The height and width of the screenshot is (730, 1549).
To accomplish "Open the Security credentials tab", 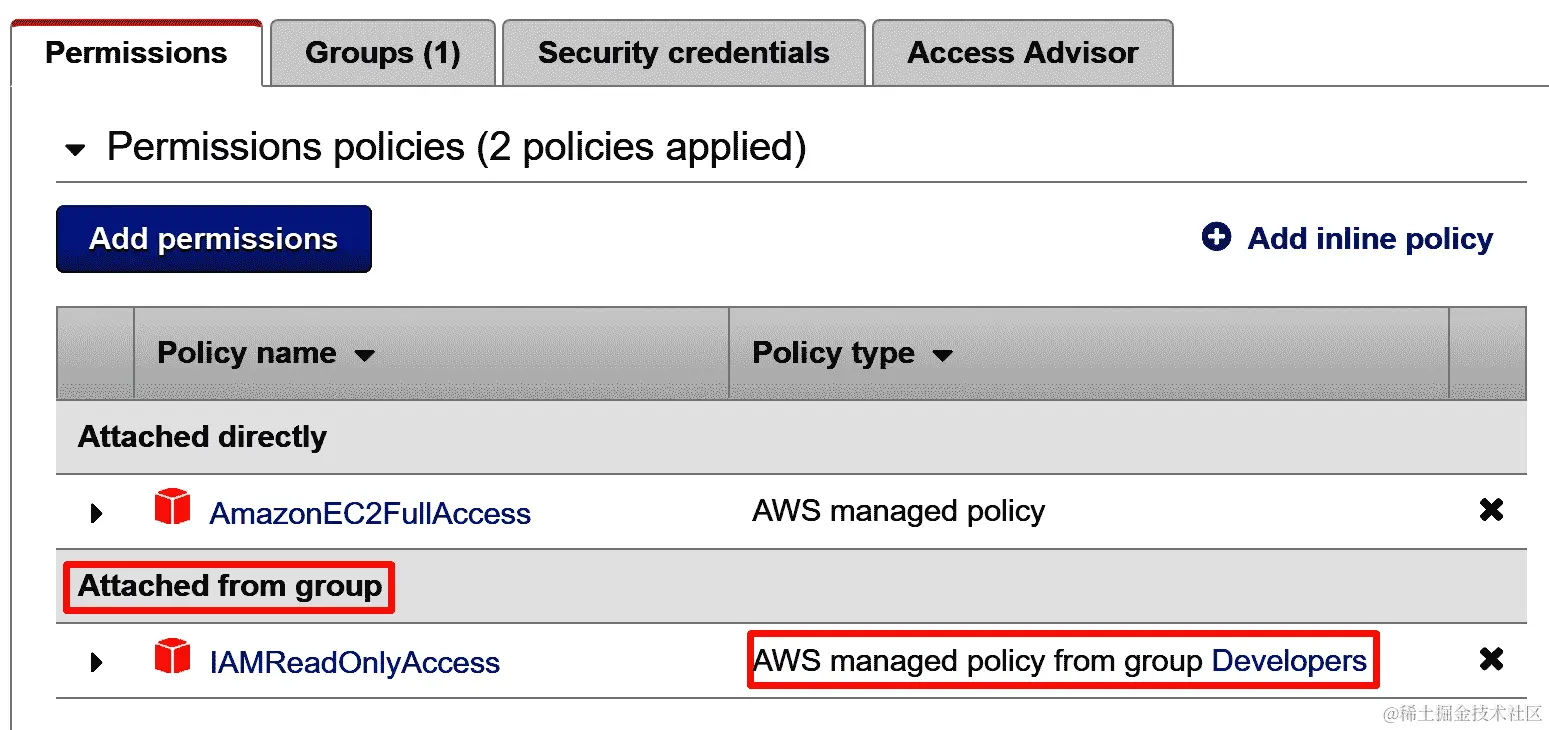I will coord(684,53).
